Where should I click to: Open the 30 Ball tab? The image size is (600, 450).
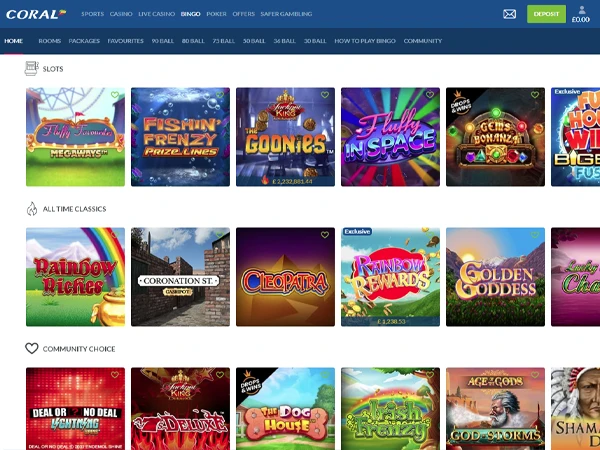(x=315, y=41)
